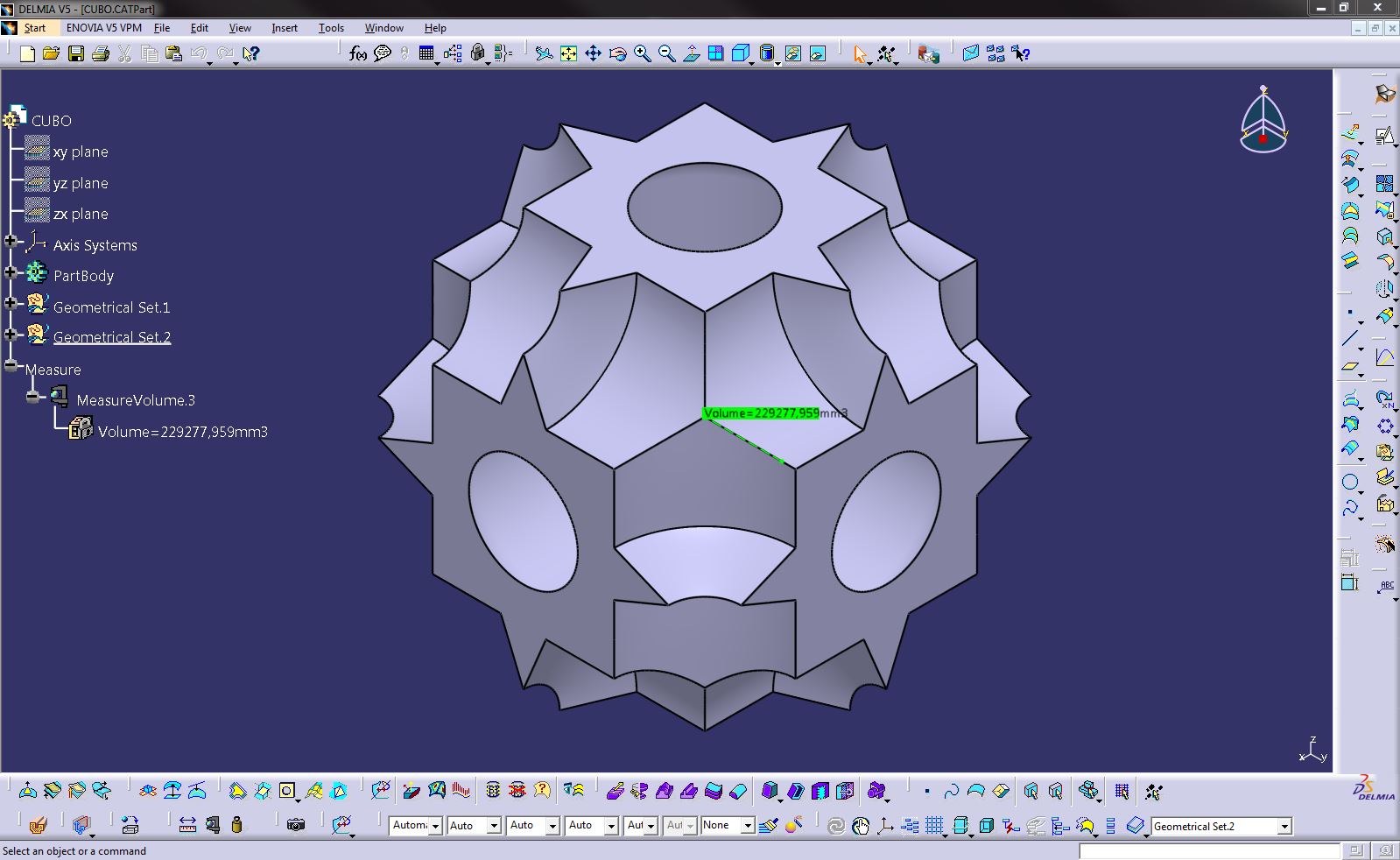1400x860 pixels.
Task: Select the xy plane in tree
Action: pyautogui.click(x=81, y=152)
